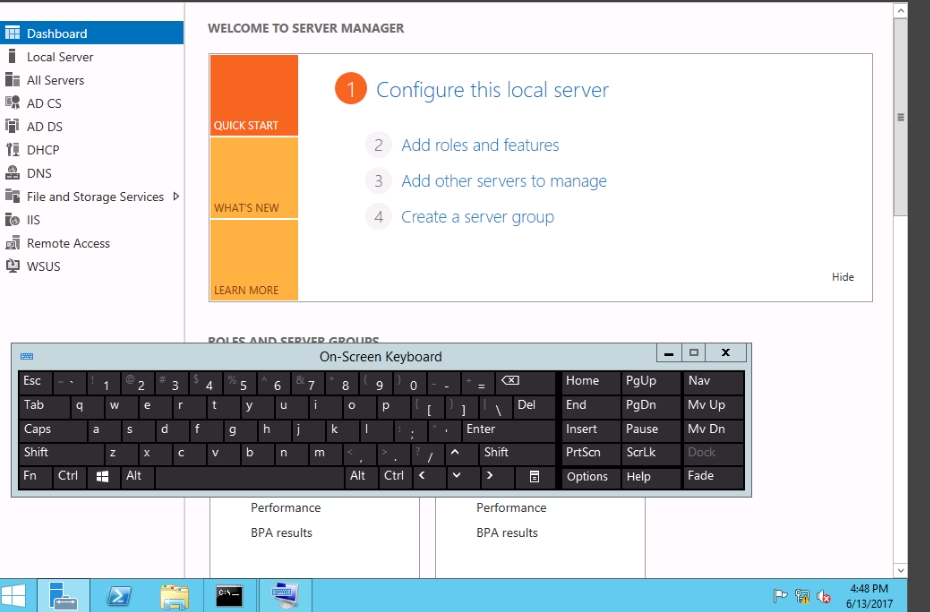
Task: Select the DHCP role icon
Action: [12, 149]
